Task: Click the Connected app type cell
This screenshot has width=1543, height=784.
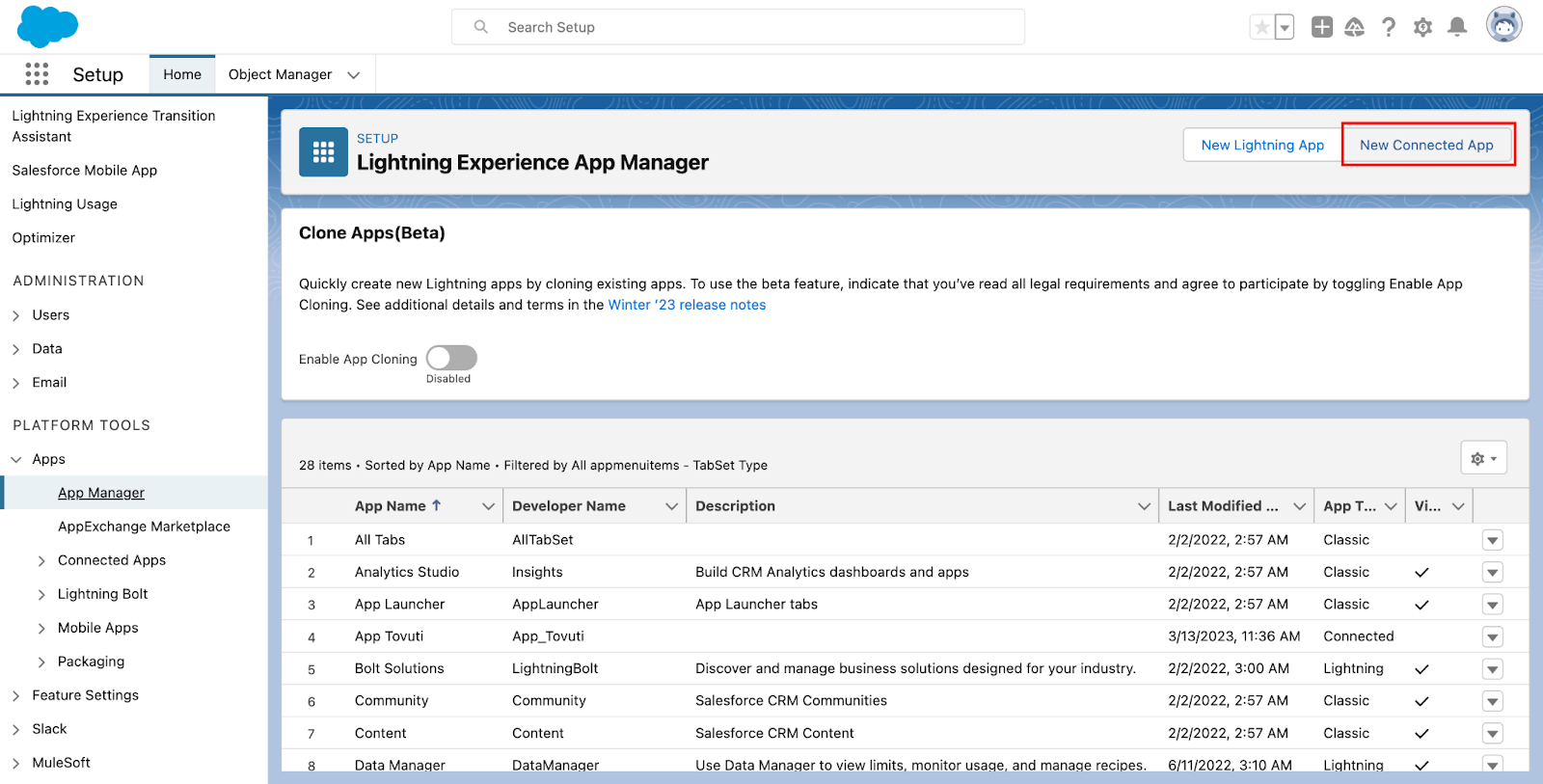Action: (1358, 636)
